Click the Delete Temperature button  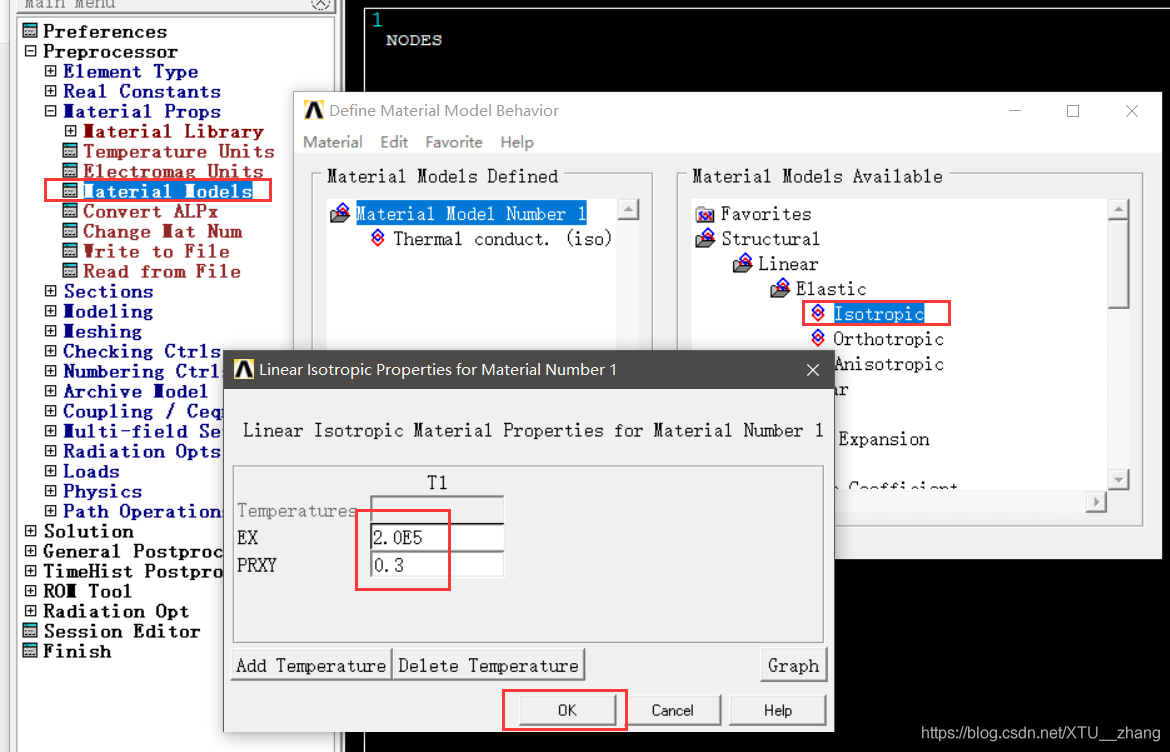point(488,665)
